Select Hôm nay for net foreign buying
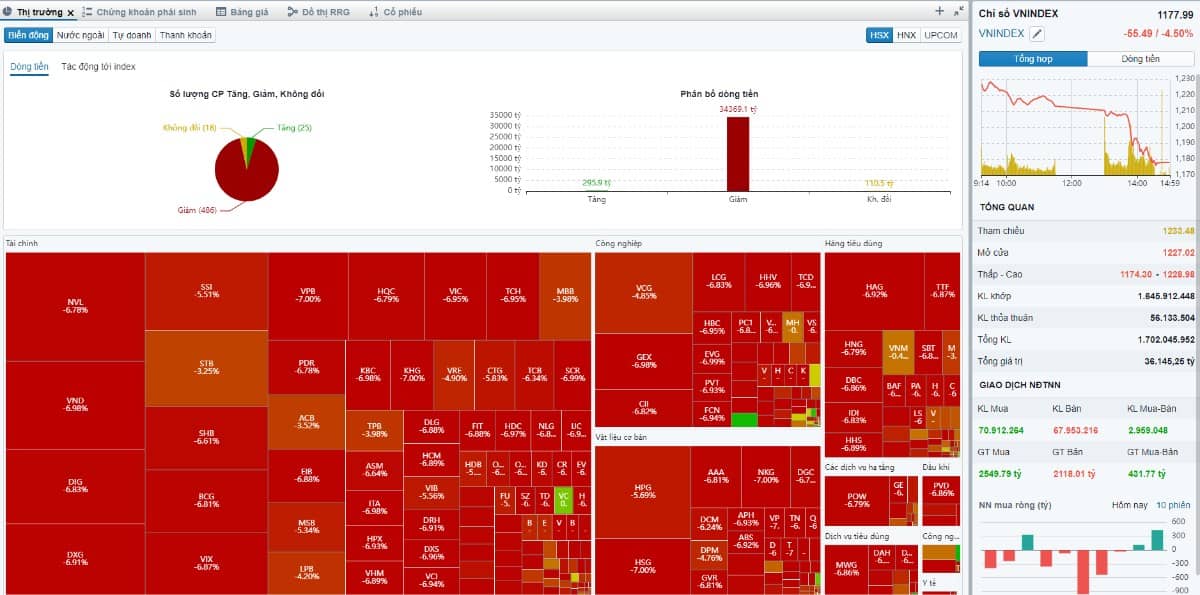Screen dimensions: 1200x595 [x=1128, y=505]
